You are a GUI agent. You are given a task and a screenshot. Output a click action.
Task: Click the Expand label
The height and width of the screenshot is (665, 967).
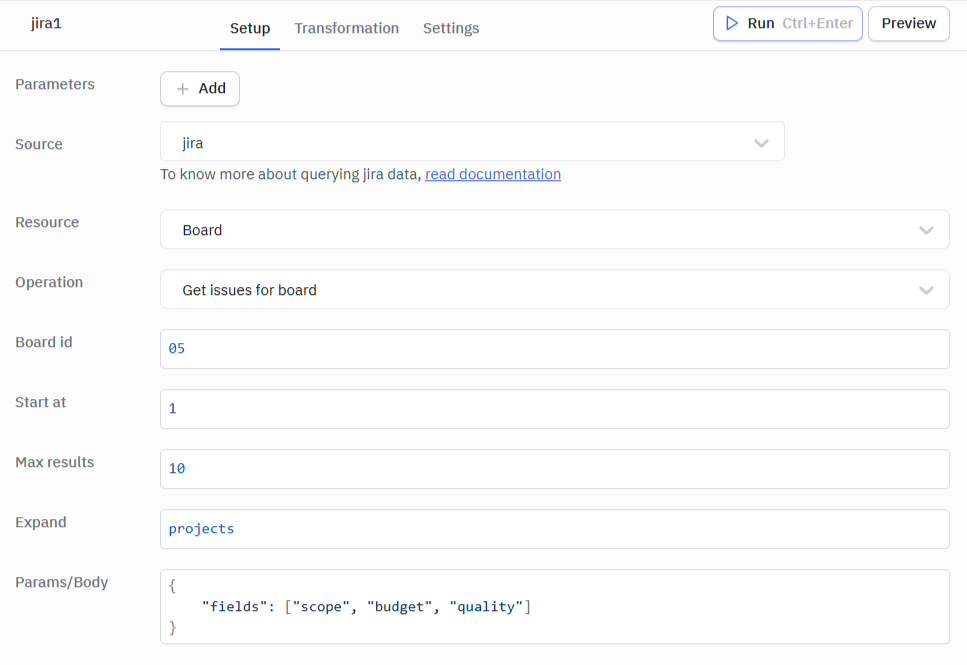tap(41, 522)
